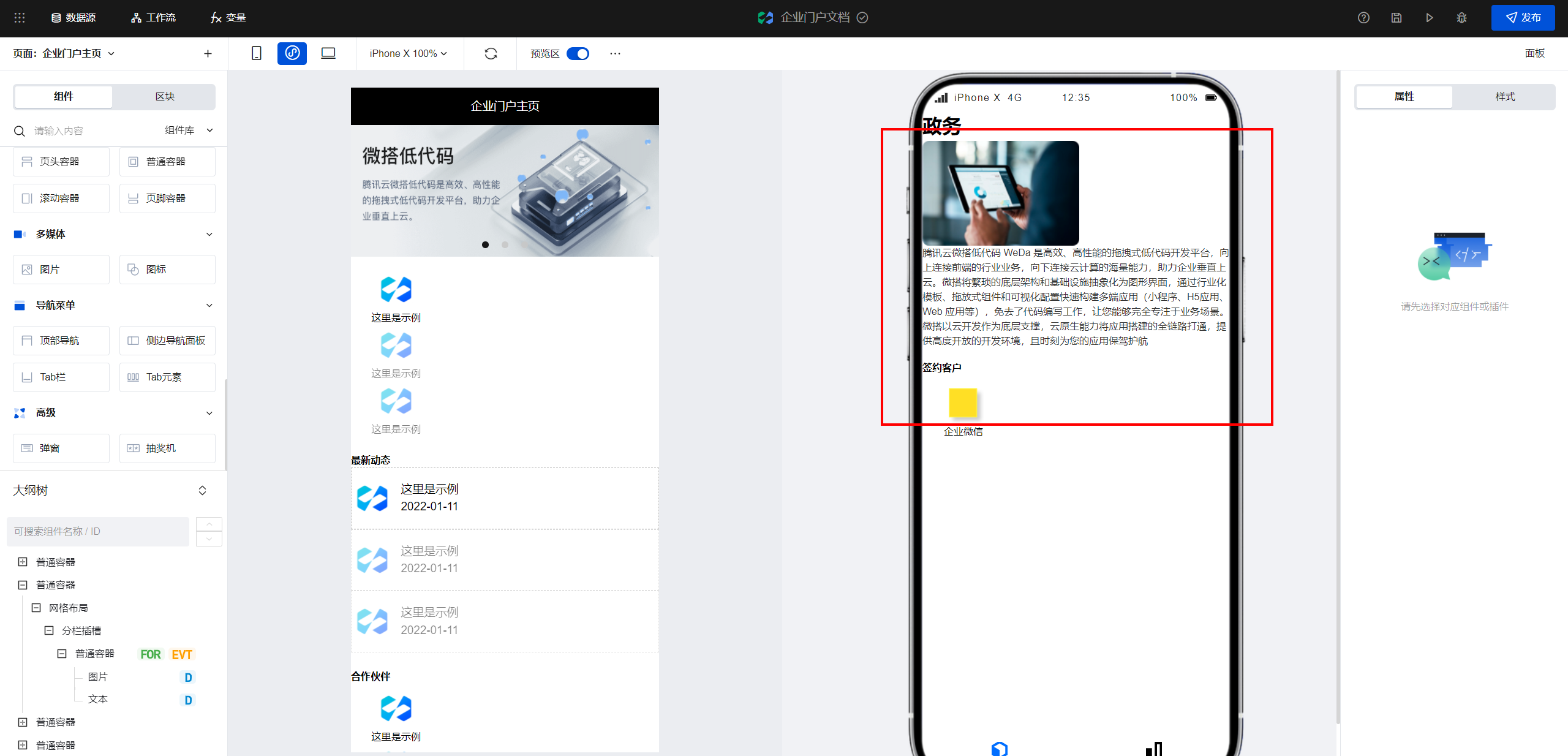Switch to the 样式 tab
The image size is (1568, 756).
pos(1505,96)
